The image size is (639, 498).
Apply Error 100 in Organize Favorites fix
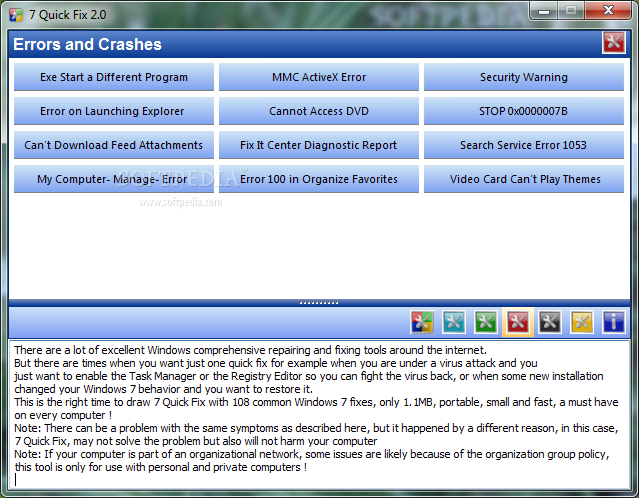coord(319,179)
